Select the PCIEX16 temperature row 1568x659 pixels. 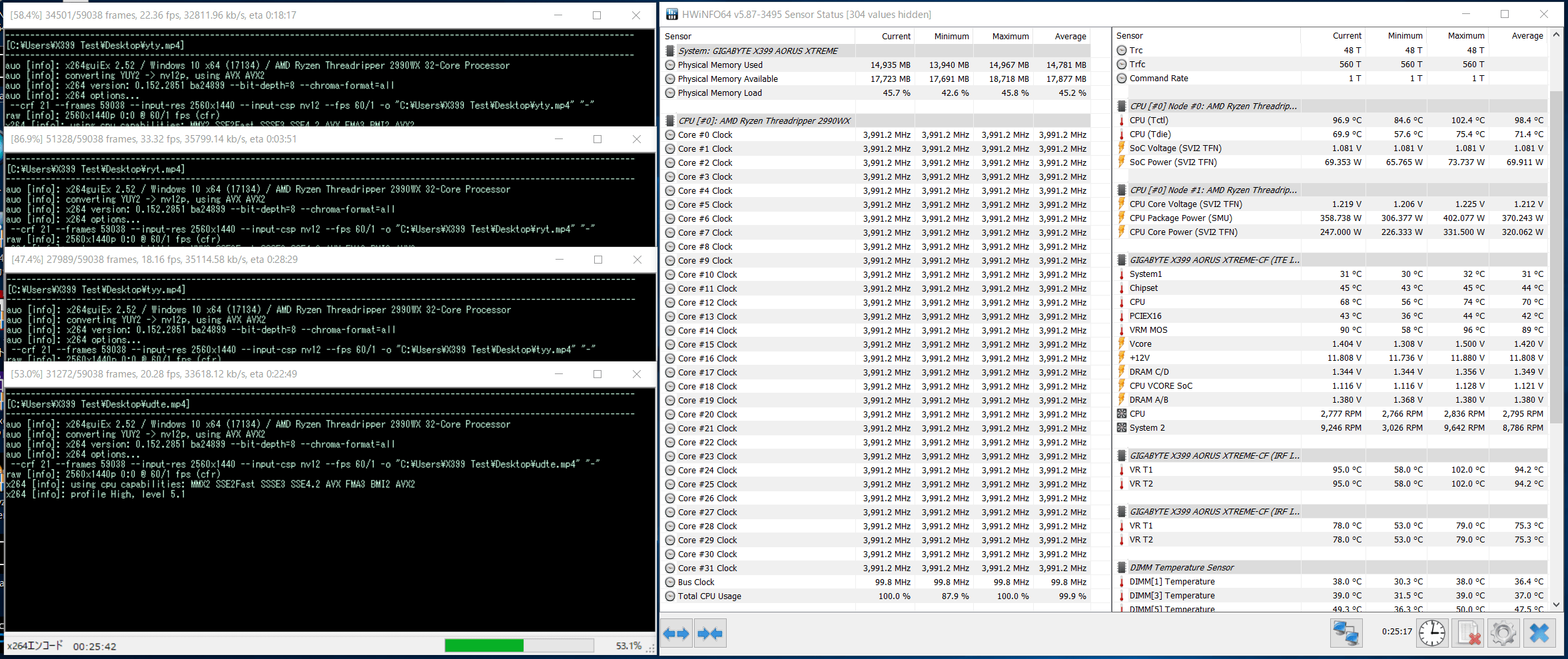pyautogui.click(x=1330, y=316)
